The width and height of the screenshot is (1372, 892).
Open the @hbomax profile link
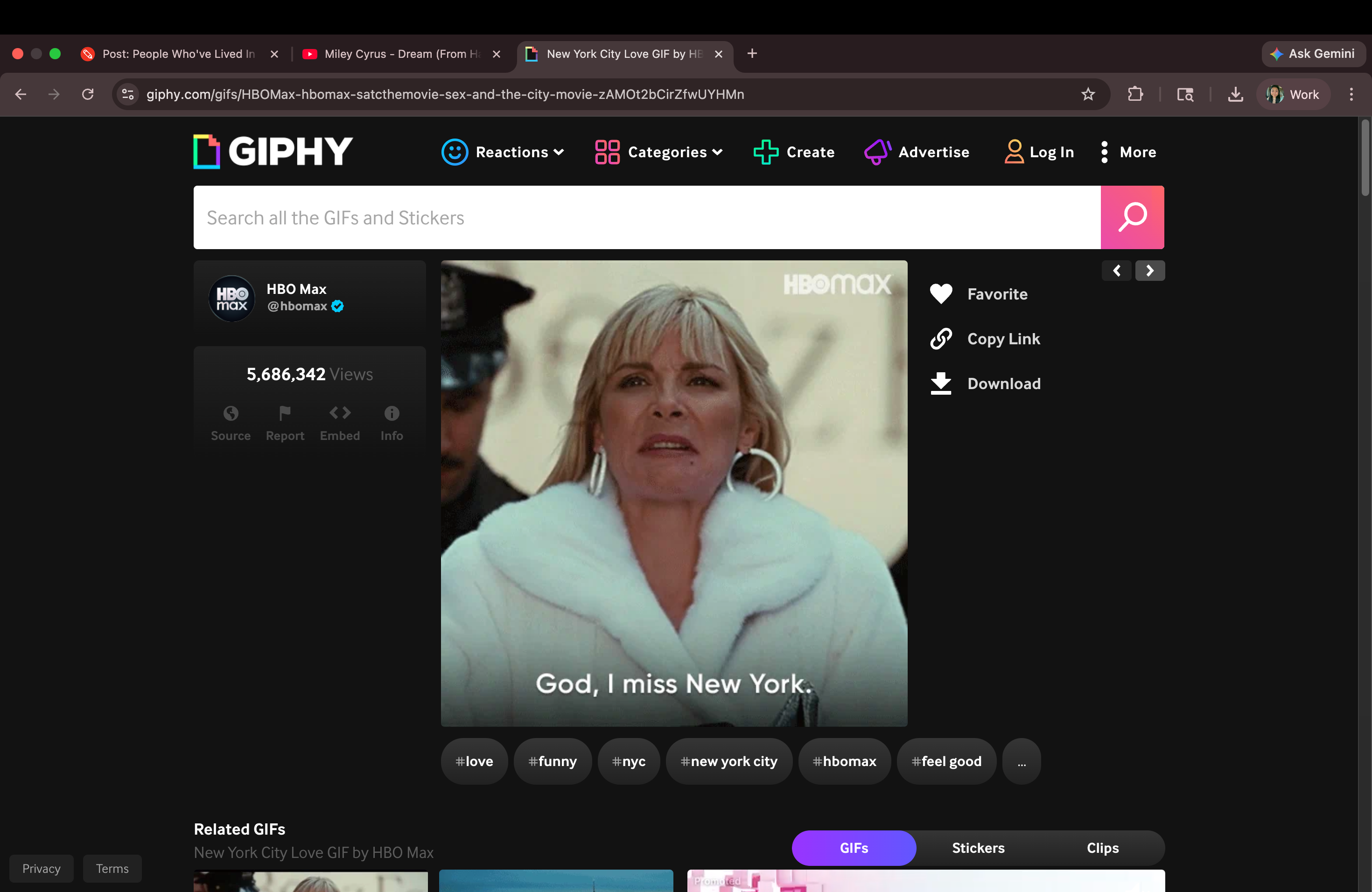(x=297, y=306)
